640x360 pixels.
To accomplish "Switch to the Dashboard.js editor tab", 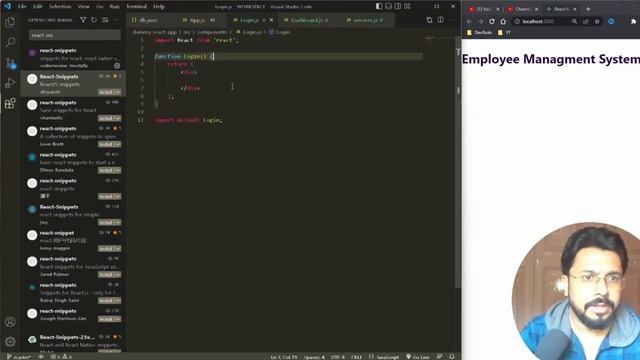I will (x=306, y=20).
